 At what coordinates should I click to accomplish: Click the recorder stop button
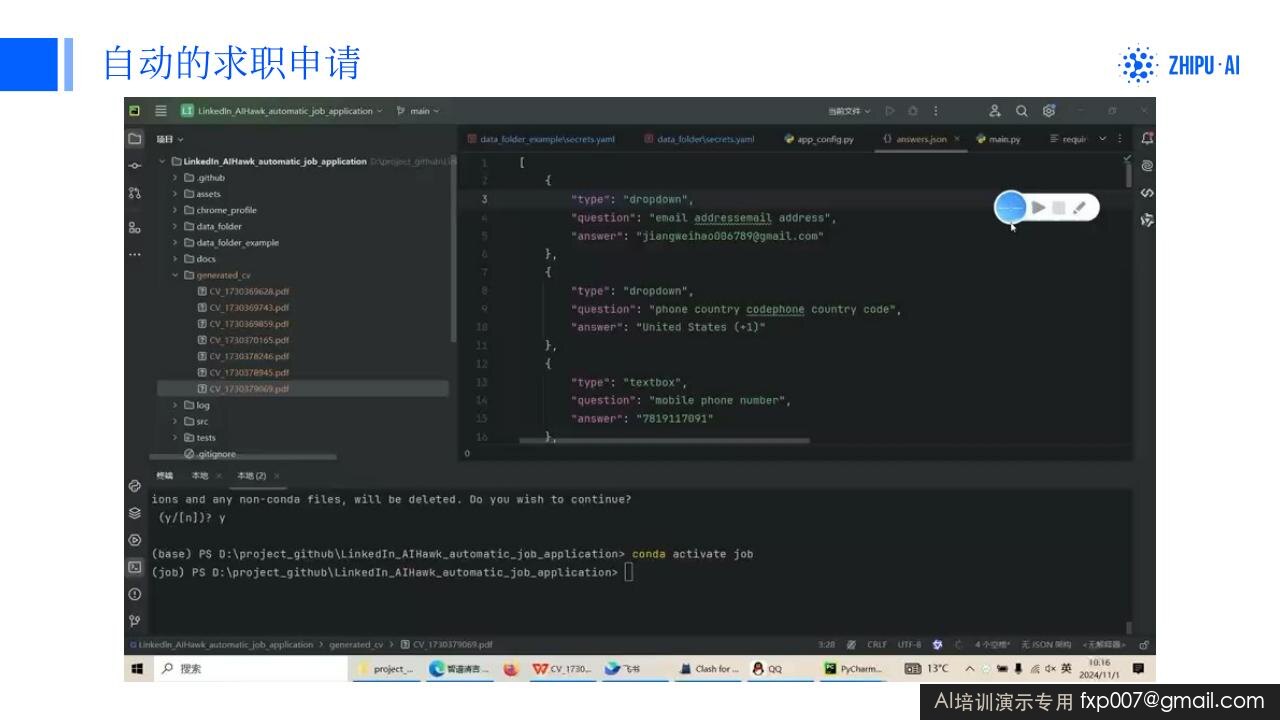[1059, 208]
